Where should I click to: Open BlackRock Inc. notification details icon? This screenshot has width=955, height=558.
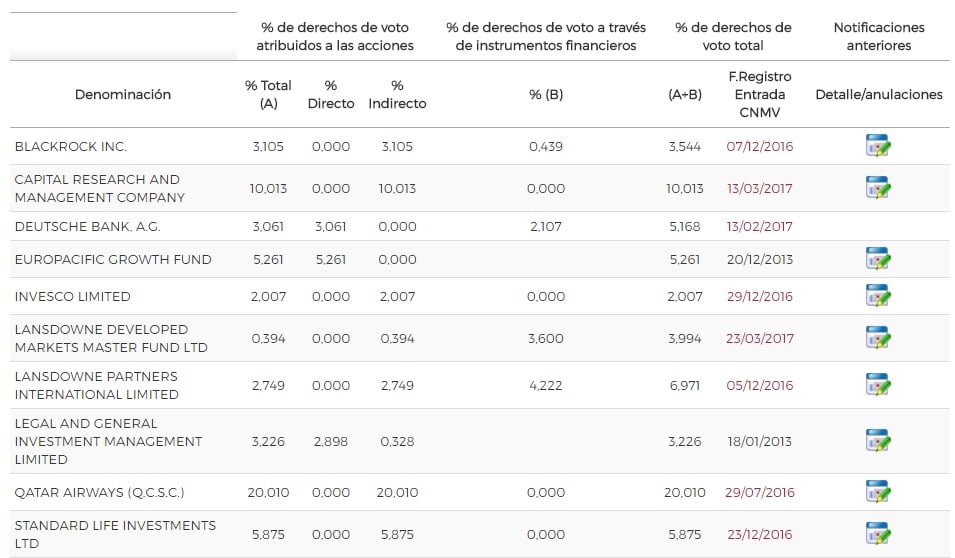point(878,146)
